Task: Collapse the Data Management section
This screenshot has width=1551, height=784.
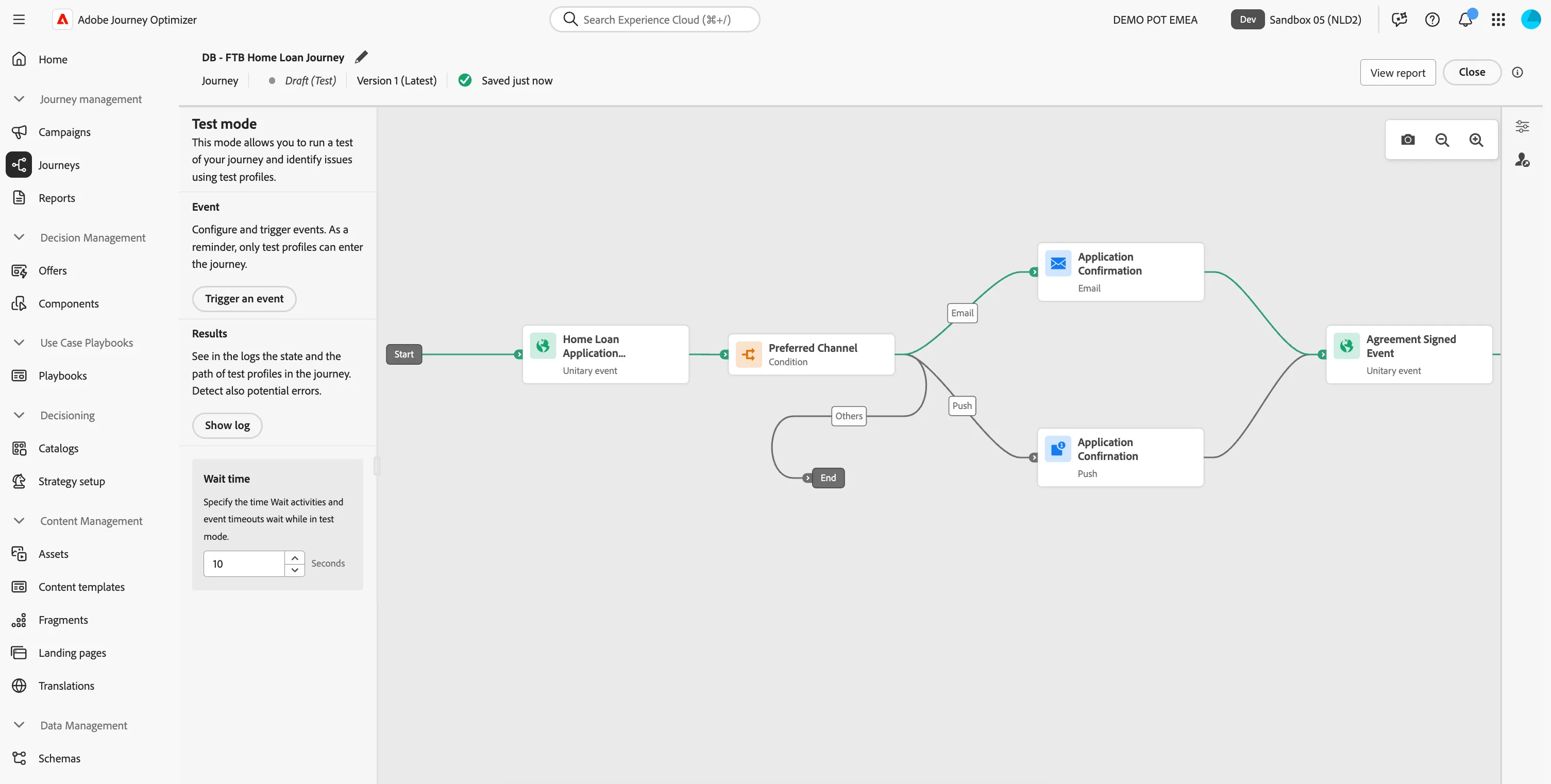Action: [x=19, y=725]
